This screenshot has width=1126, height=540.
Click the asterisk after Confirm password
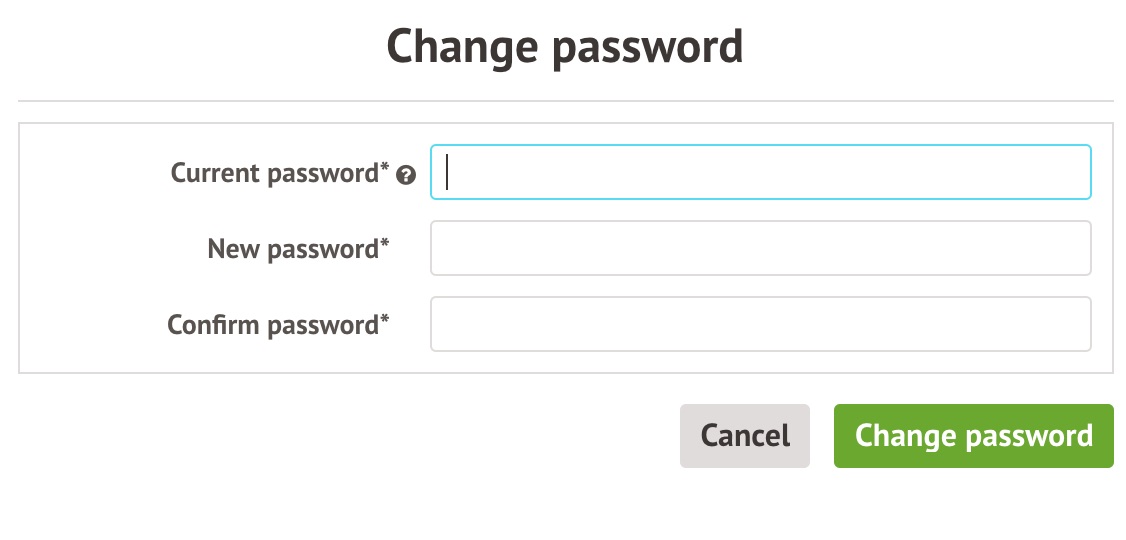384,320
